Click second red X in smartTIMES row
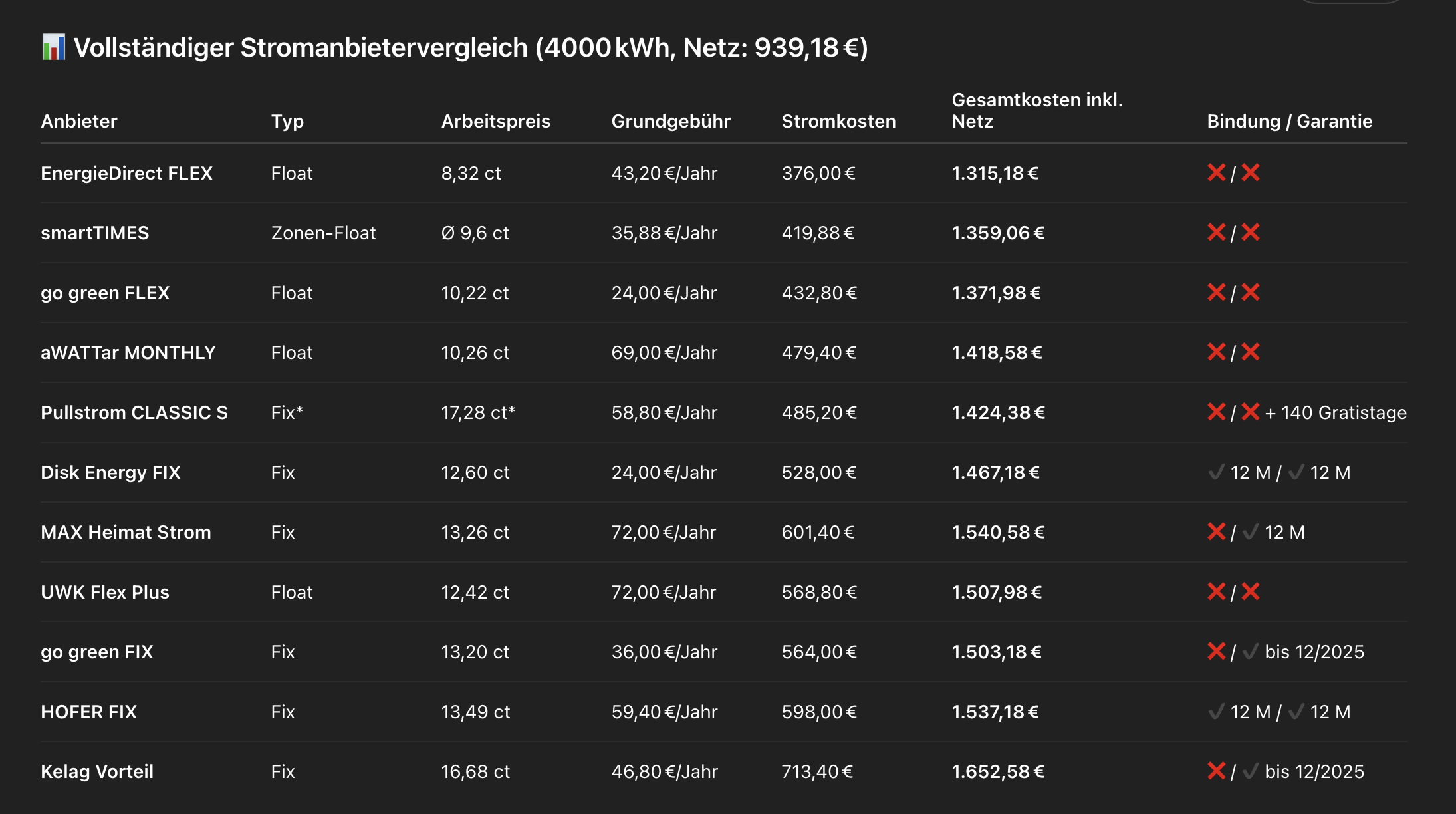The width and height of the screenshot is (1456, 814). pos(1251,233)
